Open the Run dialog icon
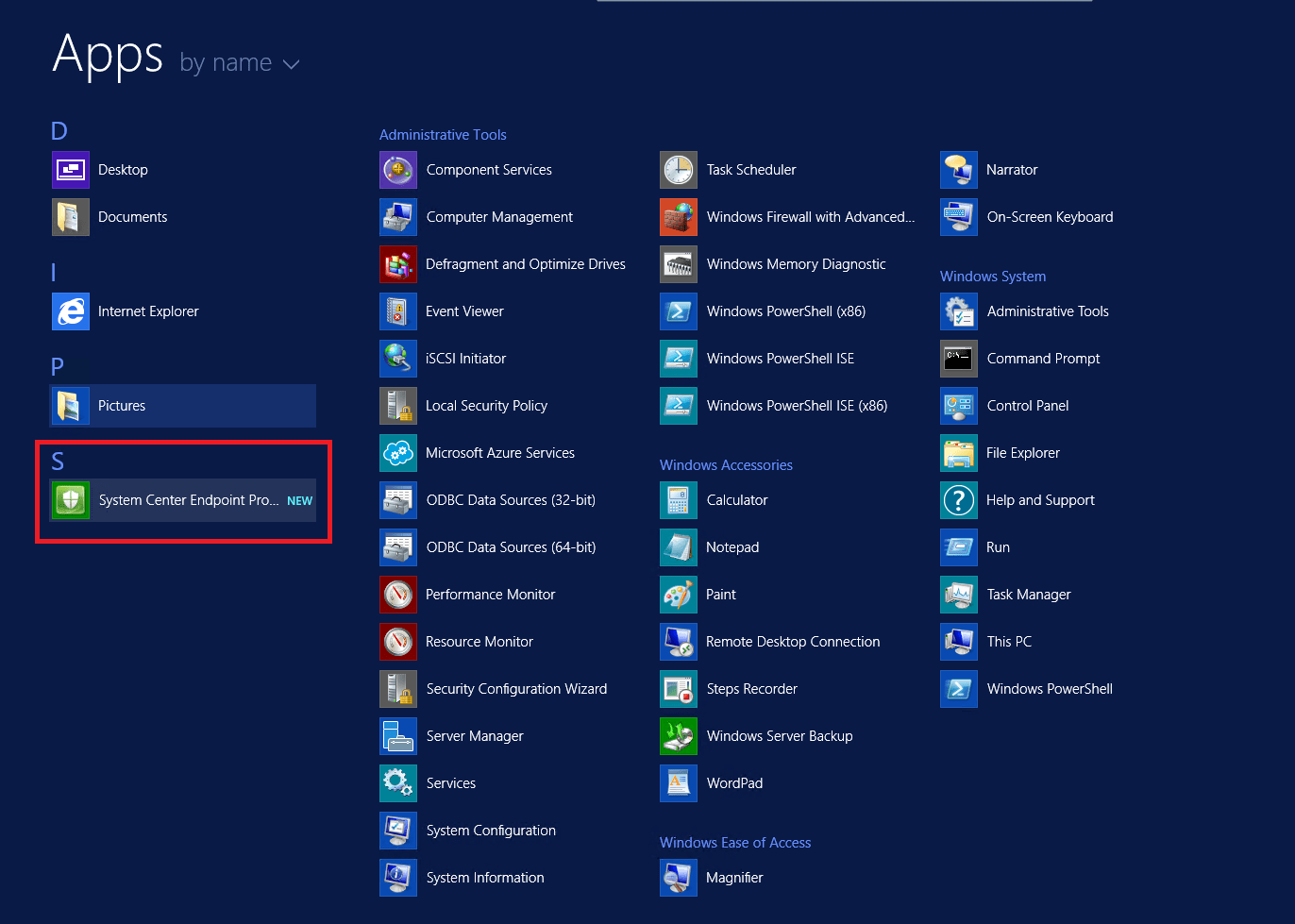 tap(959, 547)
